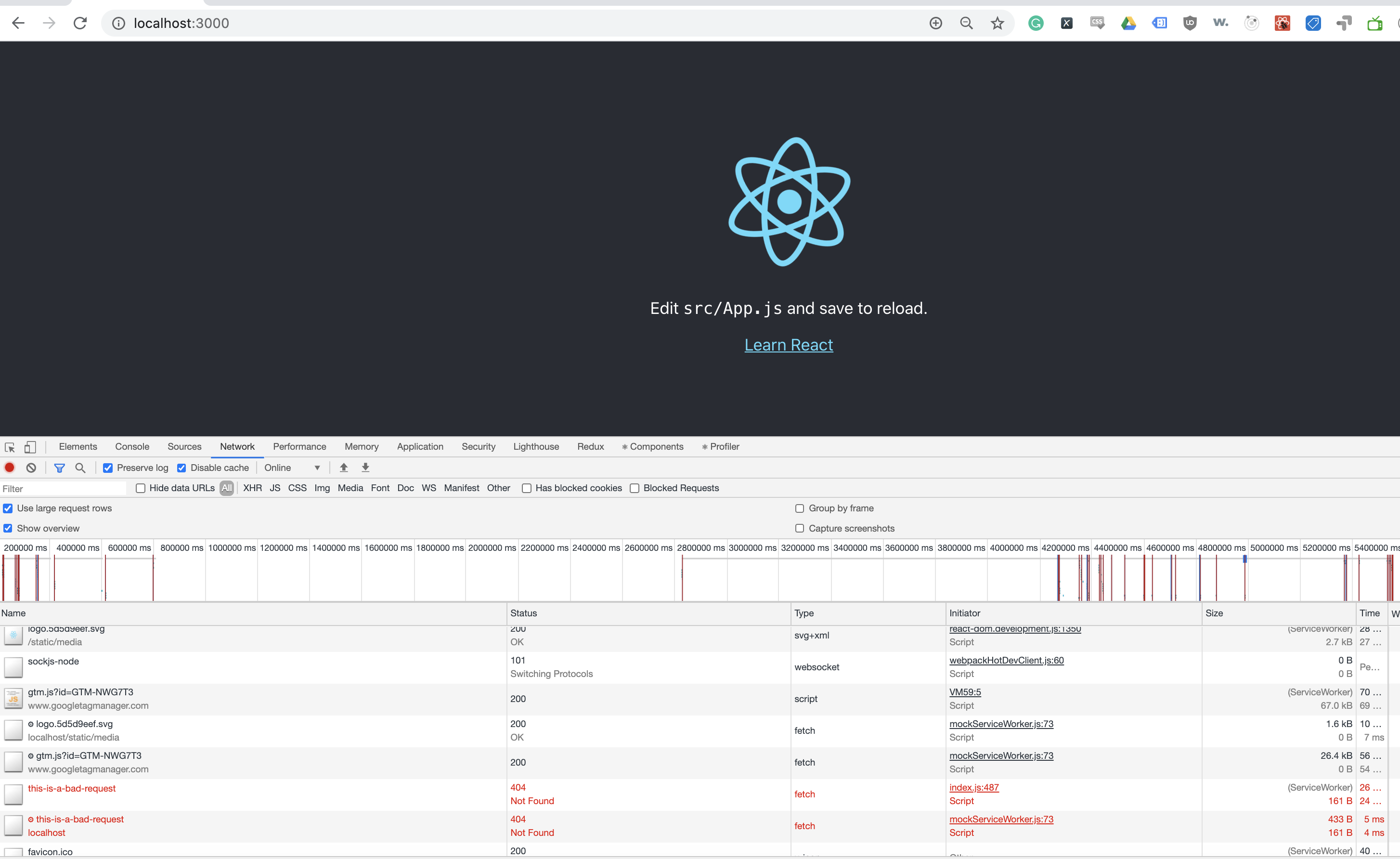Uncheck Disable cache
The width and height of the screenshot is (1400, 859).
(x=181, y=468)
